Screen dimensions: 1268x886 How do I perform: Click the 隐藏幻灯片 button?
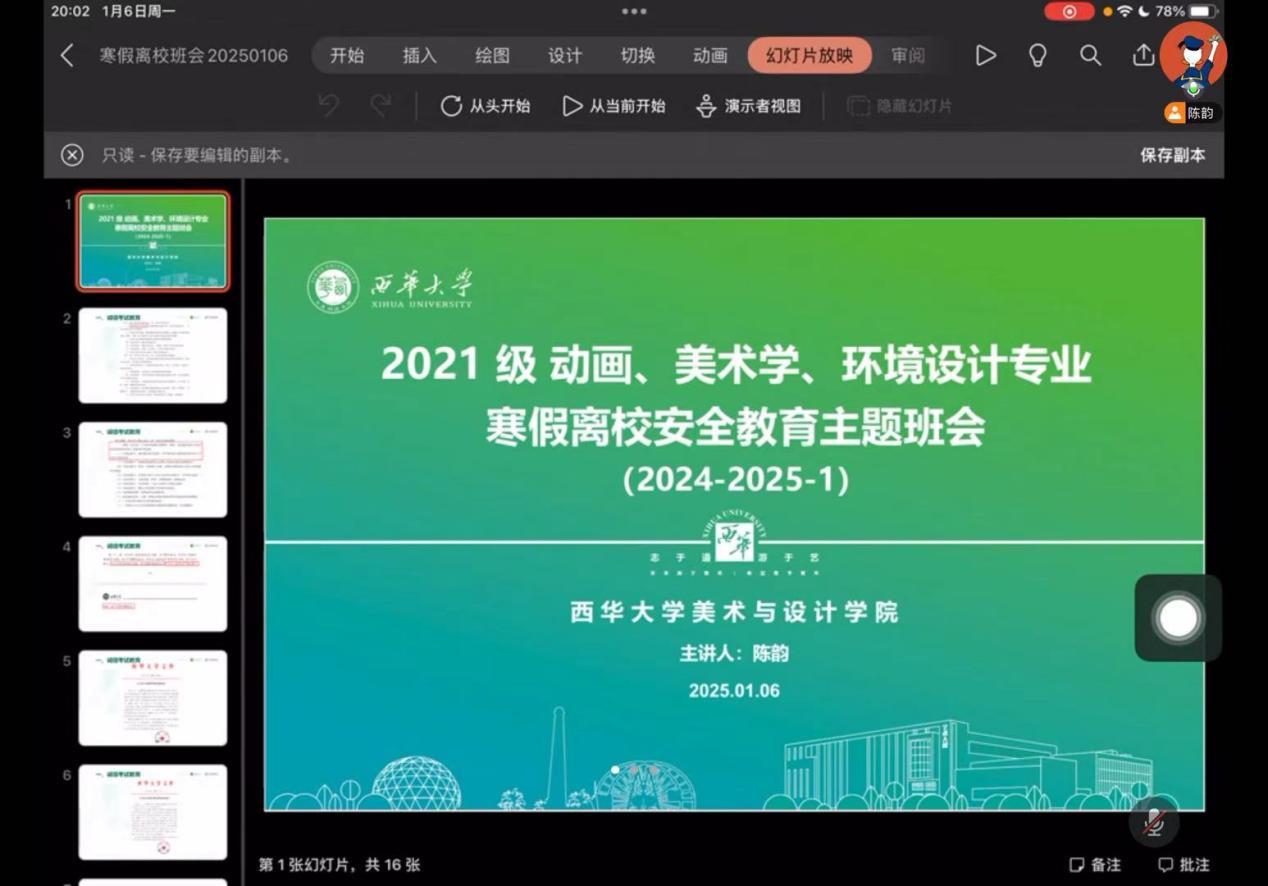[x=900, y=106]
